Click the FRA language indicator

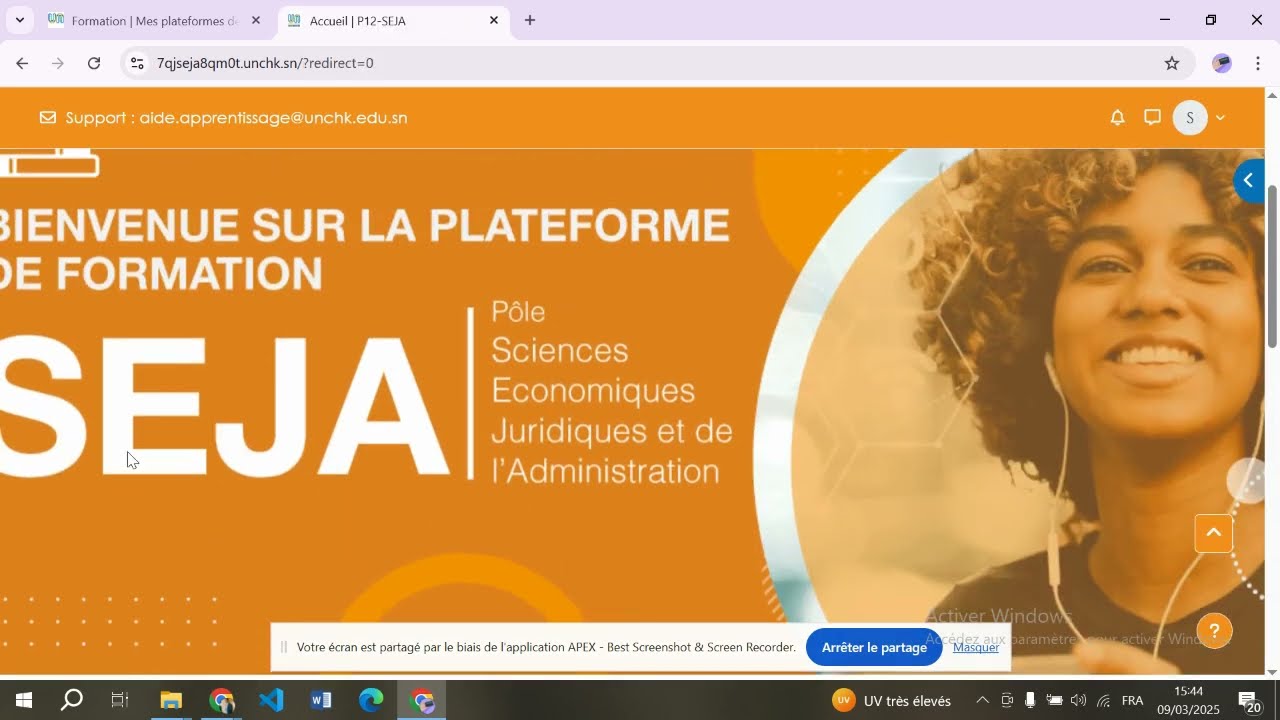pyautogui.click(x=1132, y=701)
